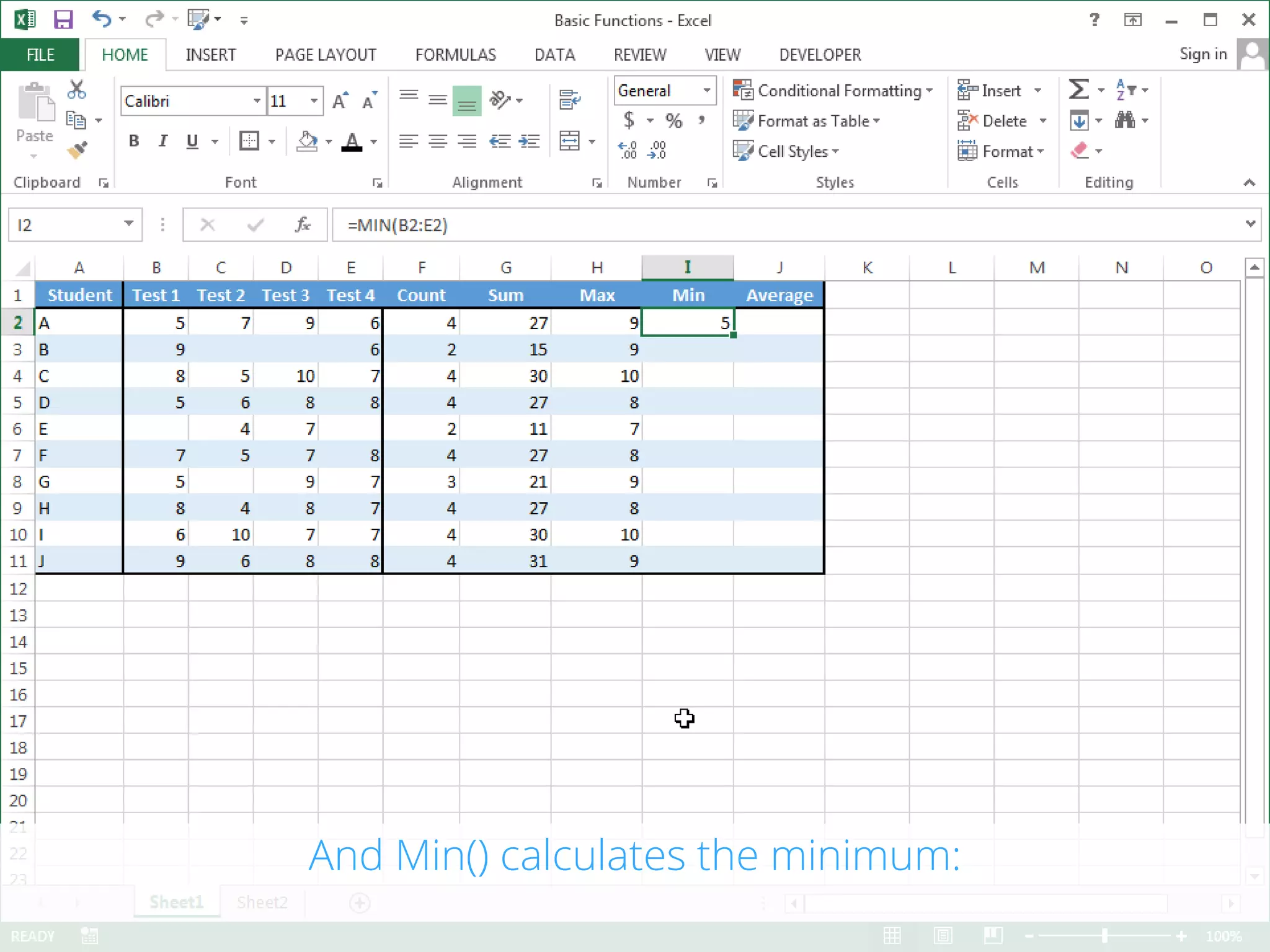Open the FILE tab
Screen dimensions: 1270x952
click(40, 55)
